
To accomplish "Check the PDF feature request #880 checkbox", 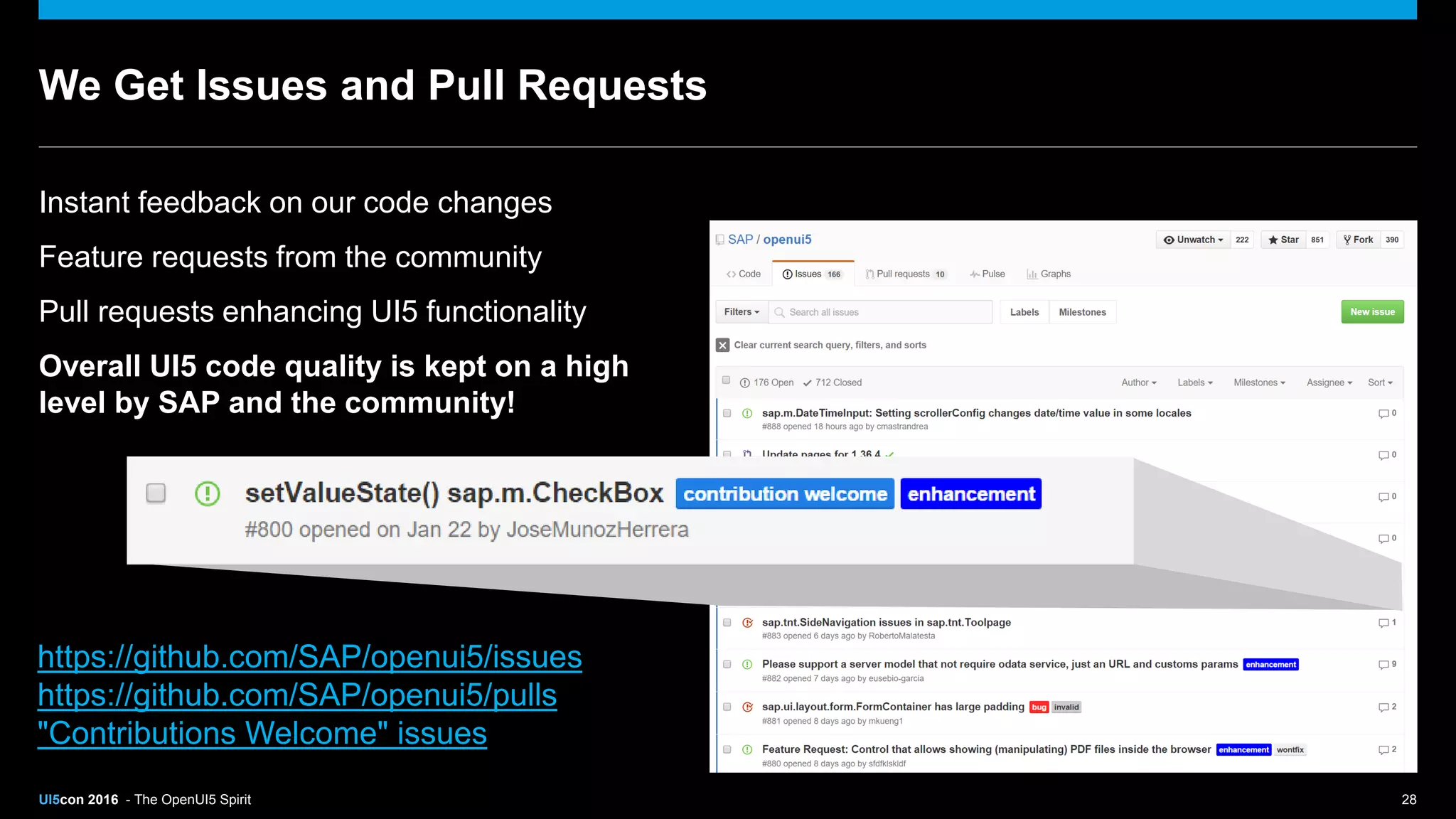I will coord(727,750).
